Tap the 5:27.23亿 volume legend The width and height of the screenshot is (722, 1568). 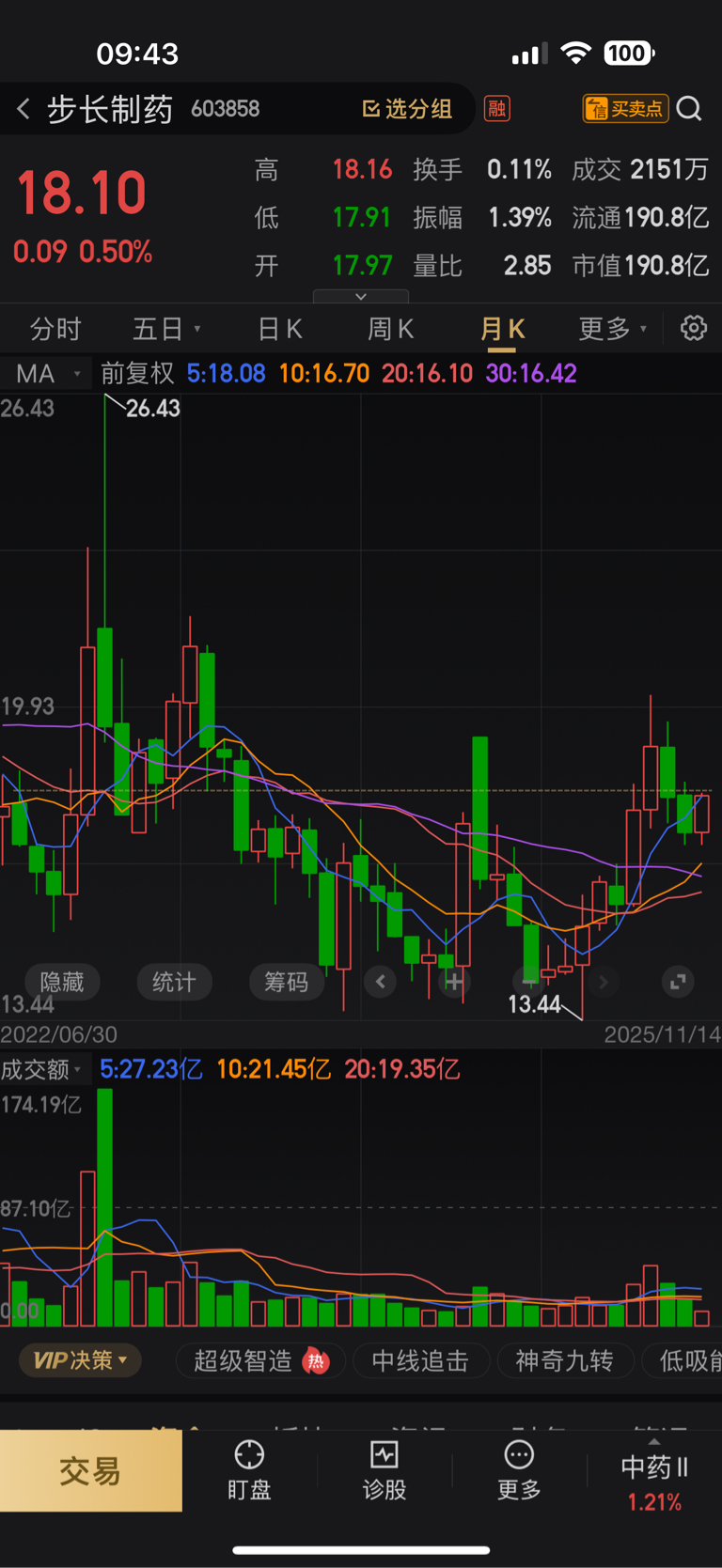tap(150, 1069)
